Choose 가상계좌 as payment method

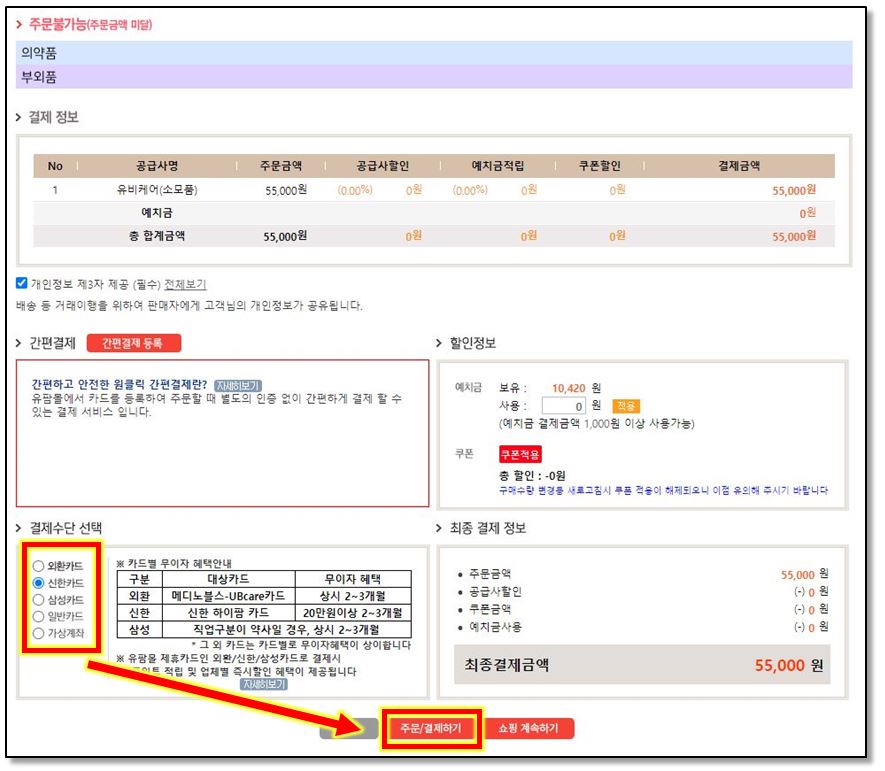pyautogui.click(x=39, y=633)
